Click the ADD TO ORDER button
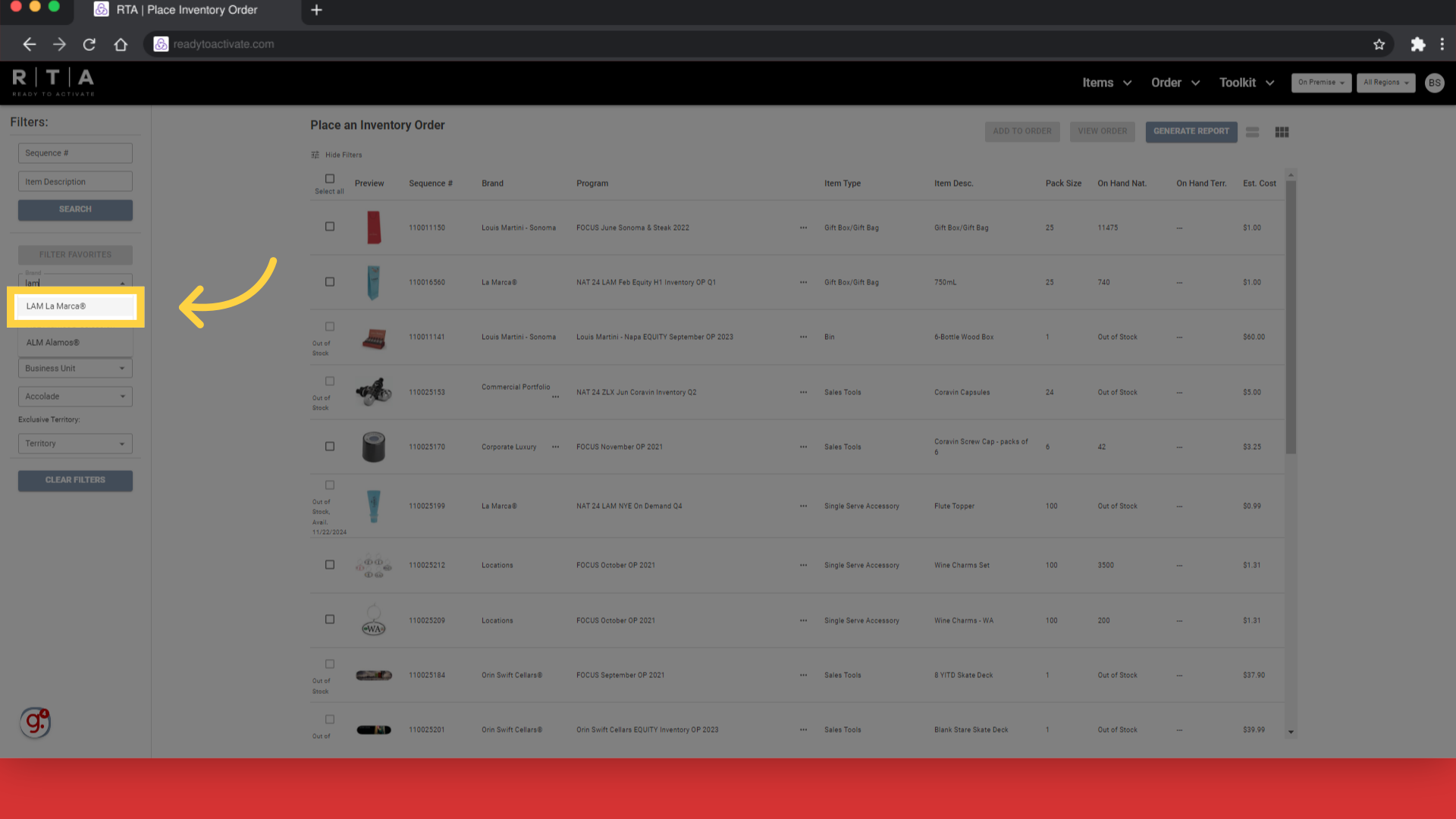 point(1022,131)
